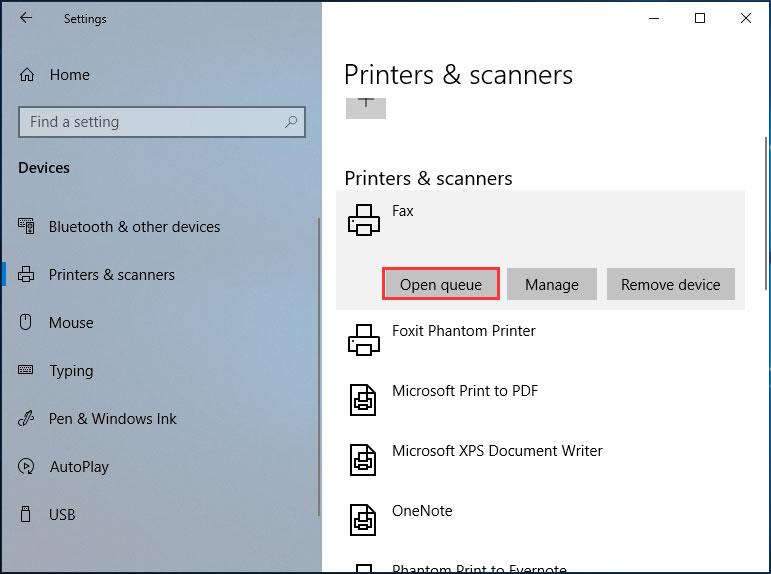The width and height of the screenshot is (771, 574).
Task: Open the Mouse settings page
Action: [71, 323]
